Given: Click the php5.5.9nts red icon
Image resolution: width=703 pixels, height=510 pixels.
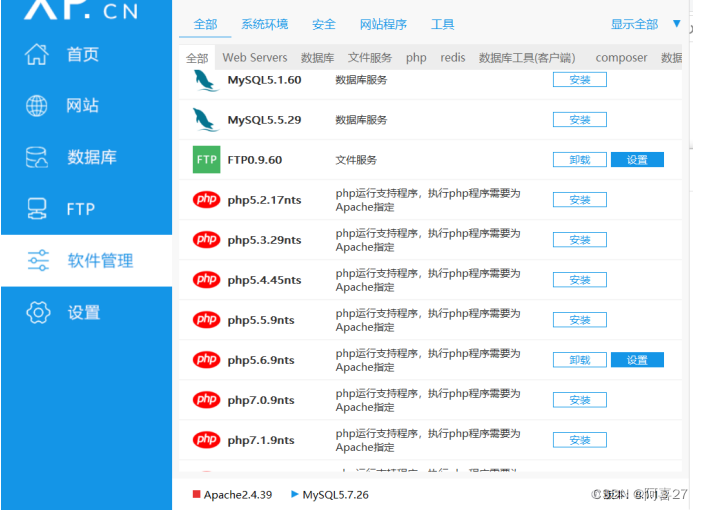Looking at the screenshot, I should tap(206, 320).
